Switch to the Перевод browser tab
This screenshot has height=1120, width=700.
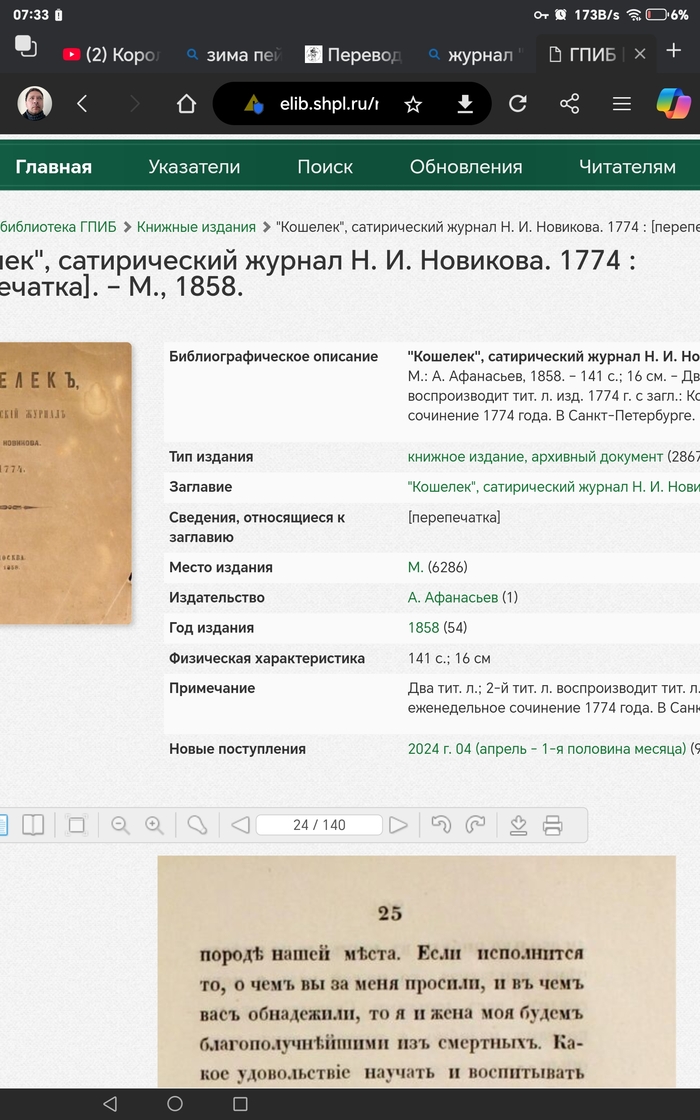coord(353,54)
